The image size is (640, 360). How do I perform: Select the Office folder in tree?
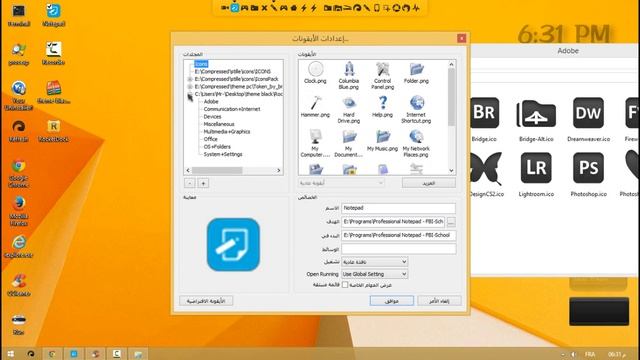click(x=211, y=139)
